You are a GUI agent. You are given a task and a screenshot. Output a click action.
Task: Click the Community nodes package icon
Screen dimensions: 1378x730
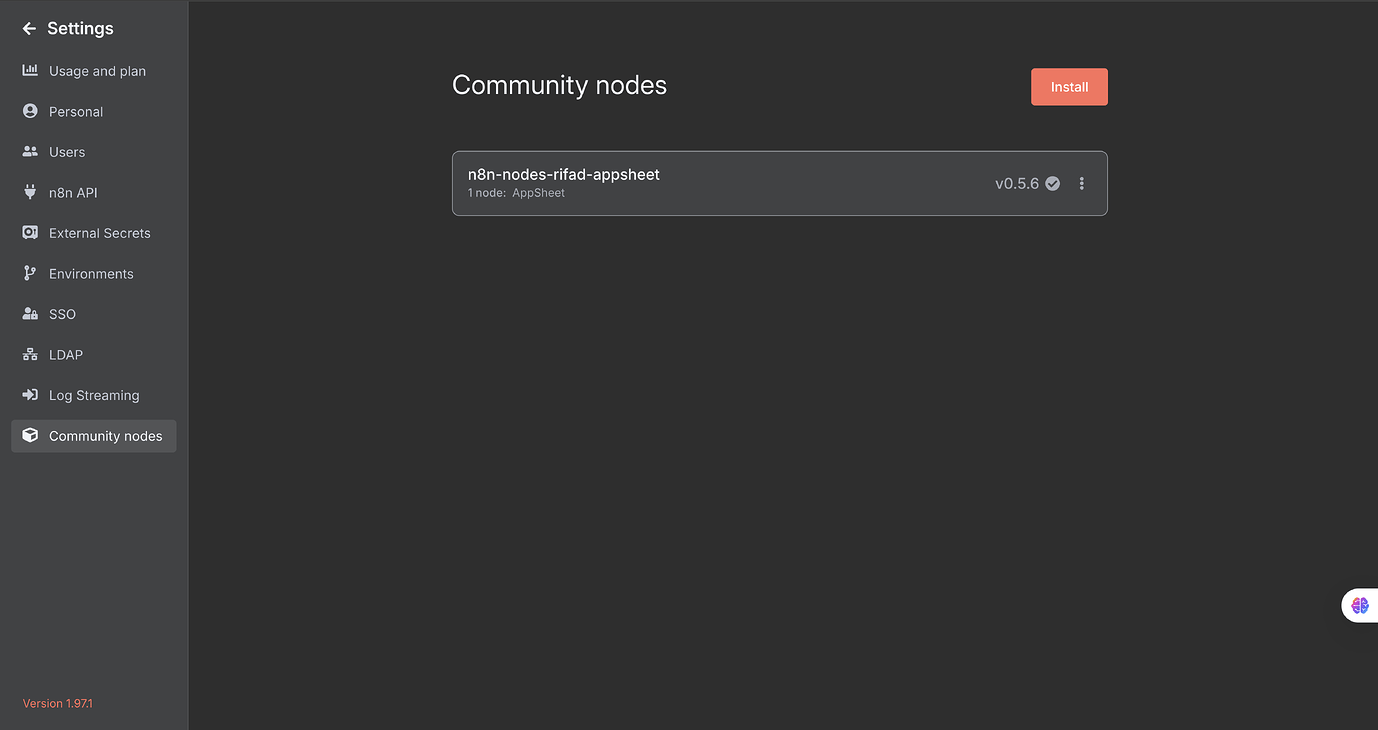pyautogui.click(x=30, y=436)
